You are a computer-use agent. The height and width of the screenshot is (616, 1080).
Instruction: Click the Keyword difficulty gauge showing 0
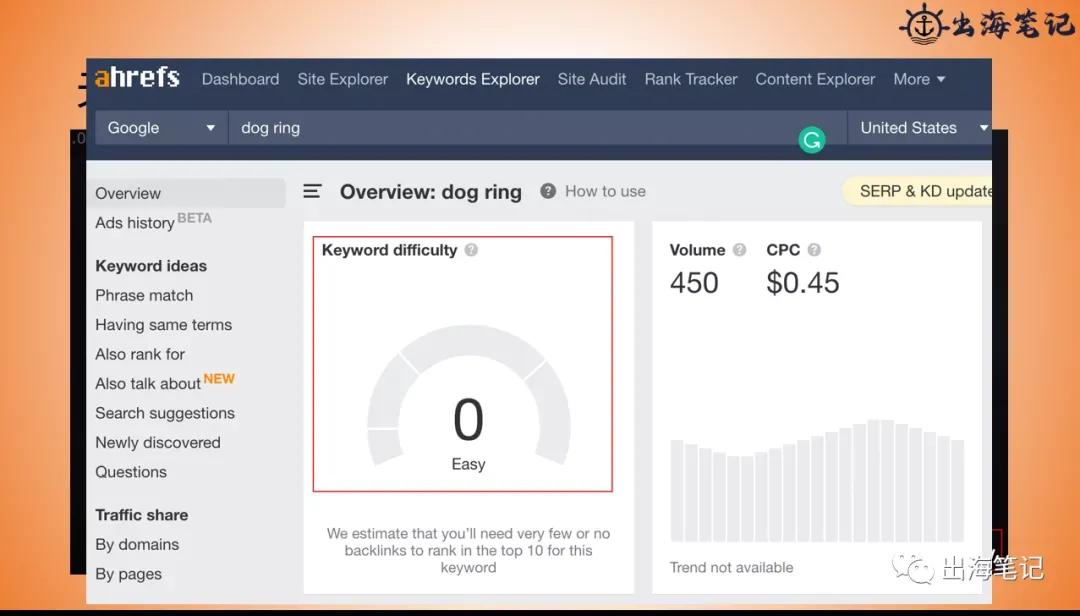coord(468,396)
